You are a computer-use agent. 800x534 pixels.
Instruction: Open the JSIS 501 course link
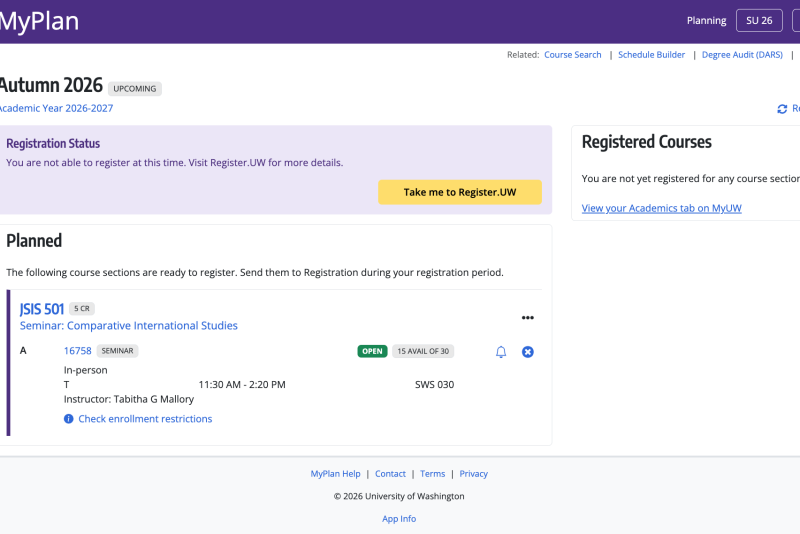tap(42, 309)
